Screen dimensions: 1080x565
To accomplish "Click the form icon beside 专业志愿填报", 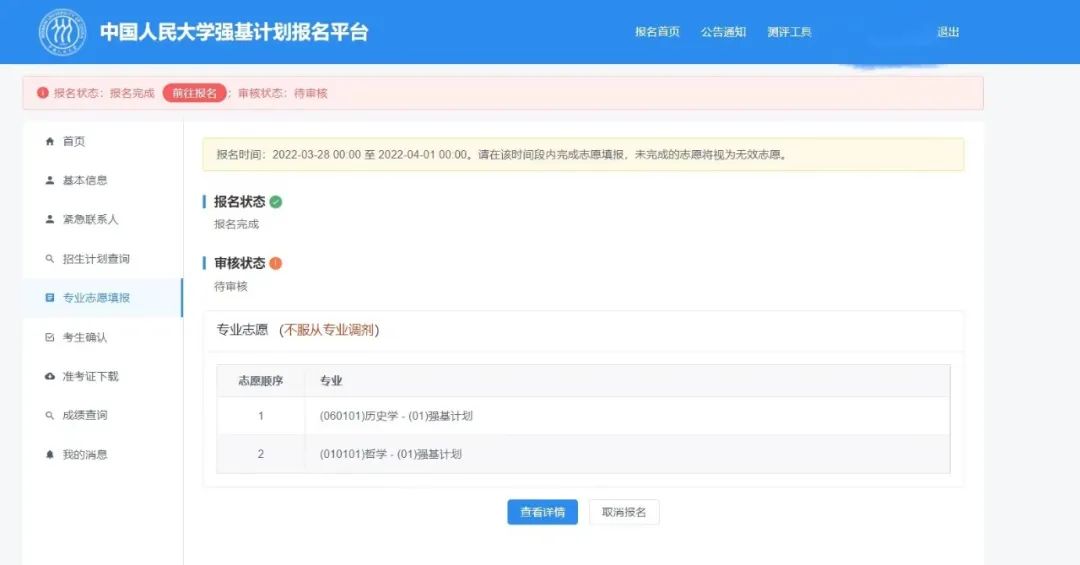I will (50, 298).
